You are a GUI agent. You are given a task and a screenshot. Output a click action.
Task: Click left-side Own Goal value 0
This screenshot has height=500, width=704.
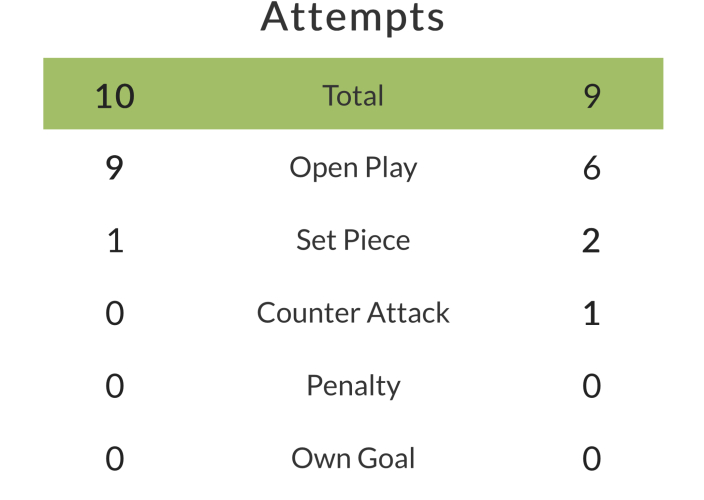tap(115, 459)
